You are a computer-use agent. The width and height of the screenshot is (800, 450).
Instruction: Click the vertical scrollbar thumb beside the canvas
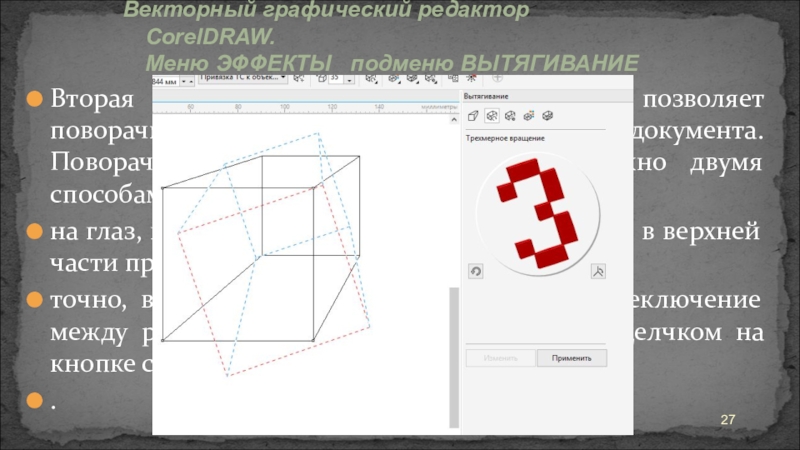pyautogui.click(x=454, y=358)
